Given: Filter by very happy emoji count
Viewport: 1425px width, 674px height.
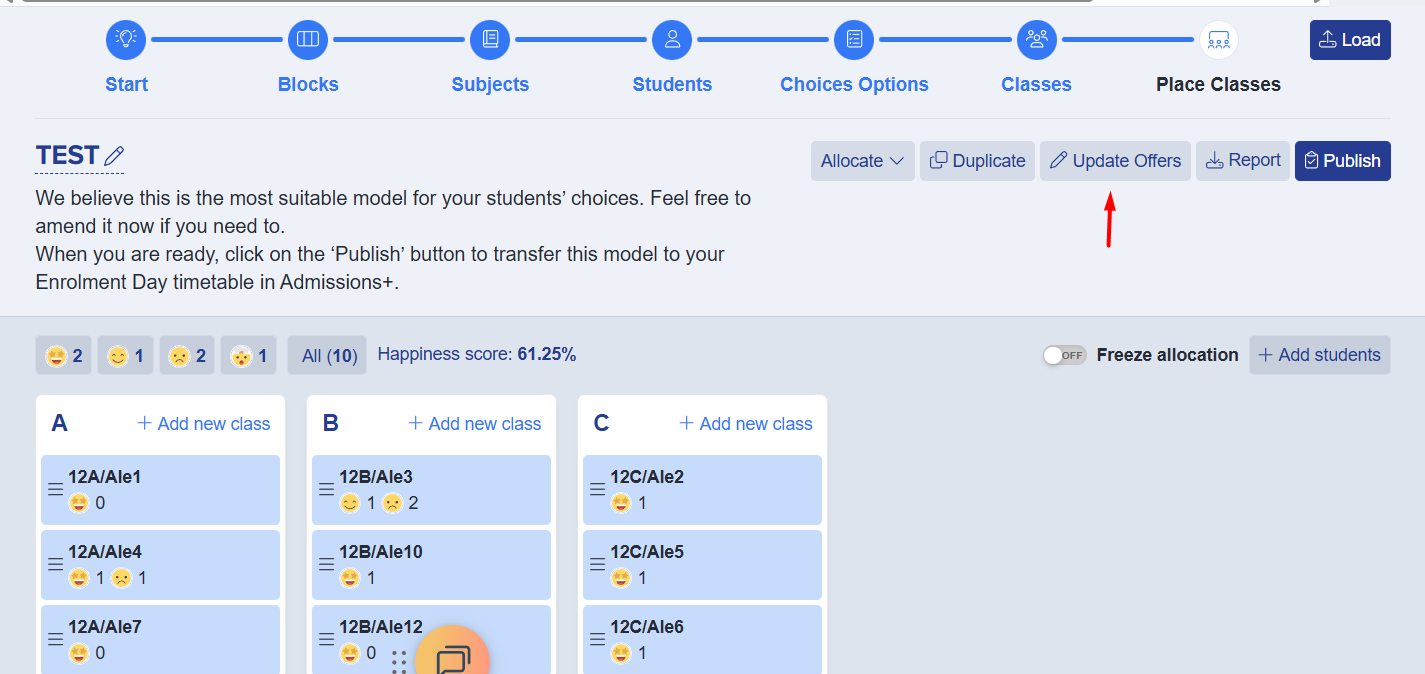Looking at the screenshot, I should click(64, 355).
